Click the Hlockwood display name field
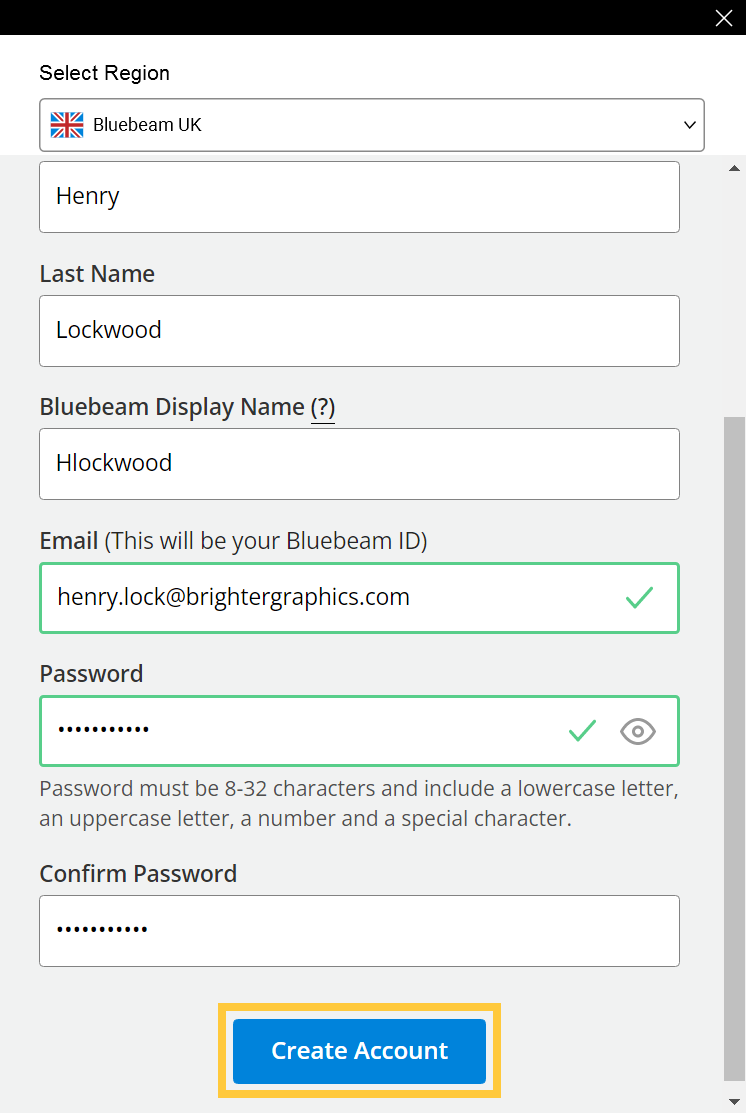 pyautogui.click(x=359, y=463)
